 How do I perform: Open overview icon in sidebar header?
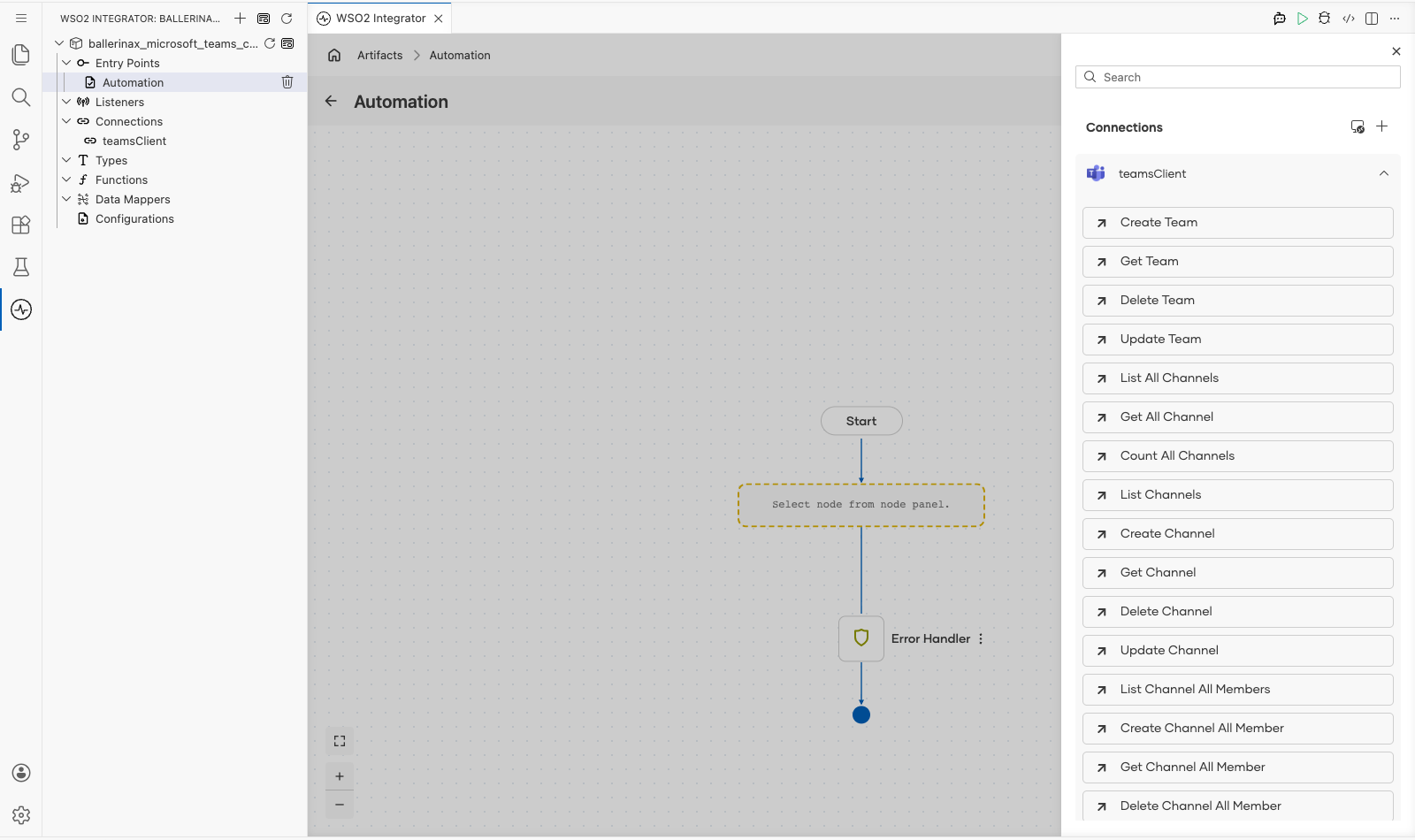pyautogui.click(x=264, y=18)
